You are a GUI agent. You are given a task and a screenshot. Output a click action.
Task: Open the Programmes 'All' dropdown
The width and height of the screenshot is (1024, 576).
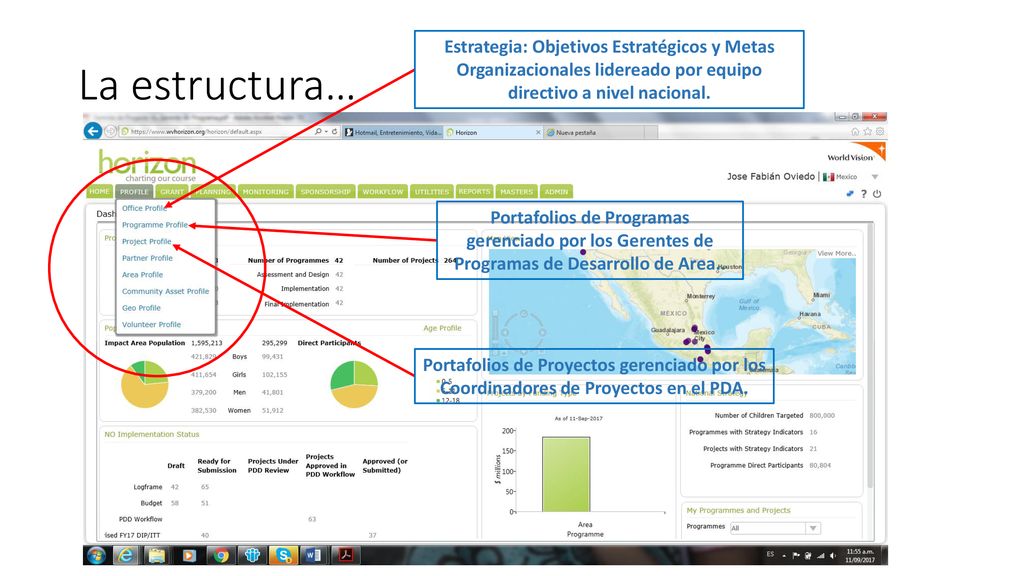click(x=775, y=528)
